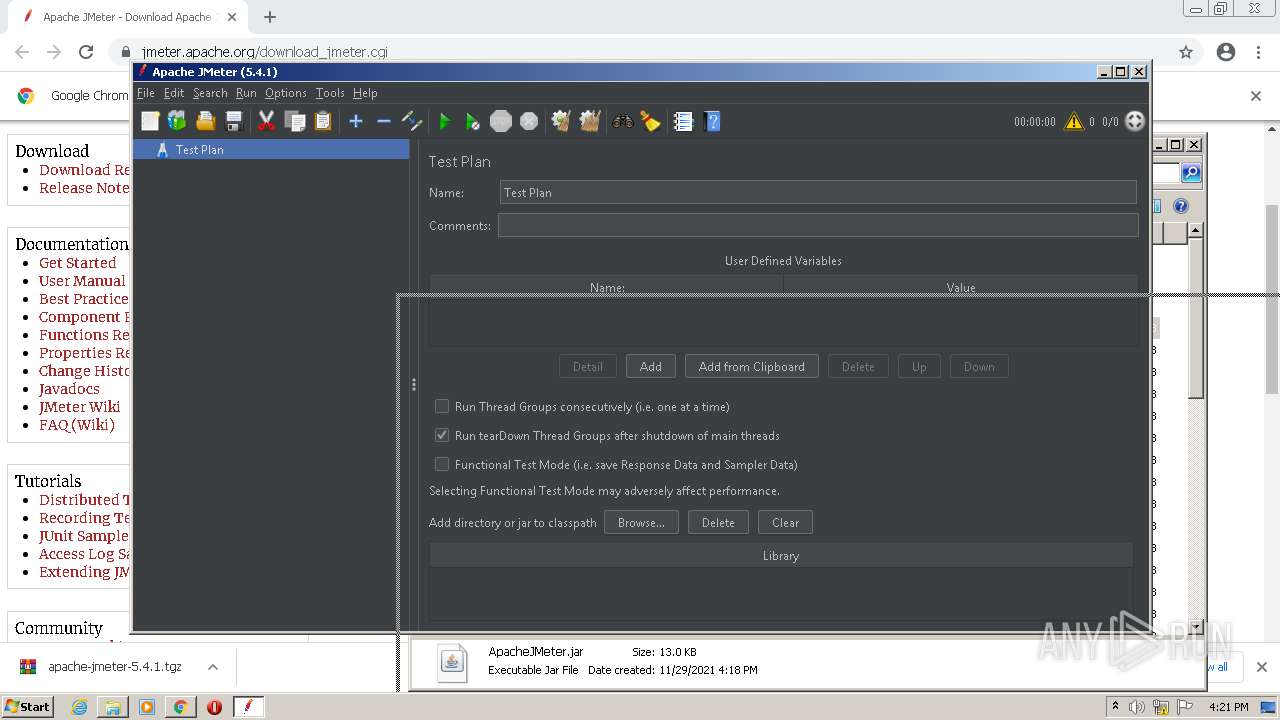Bookmark this page with the star icon
The width and height of the screenshot is (1280, 720).
pos(1186,52)
